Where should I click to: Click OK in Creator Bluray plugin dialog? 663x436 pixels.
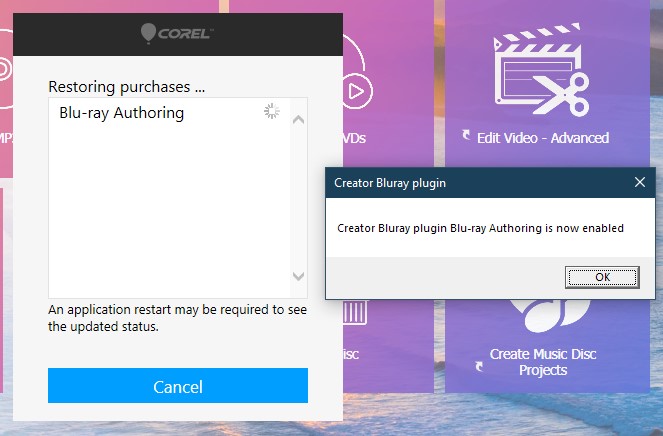[602, 277]
